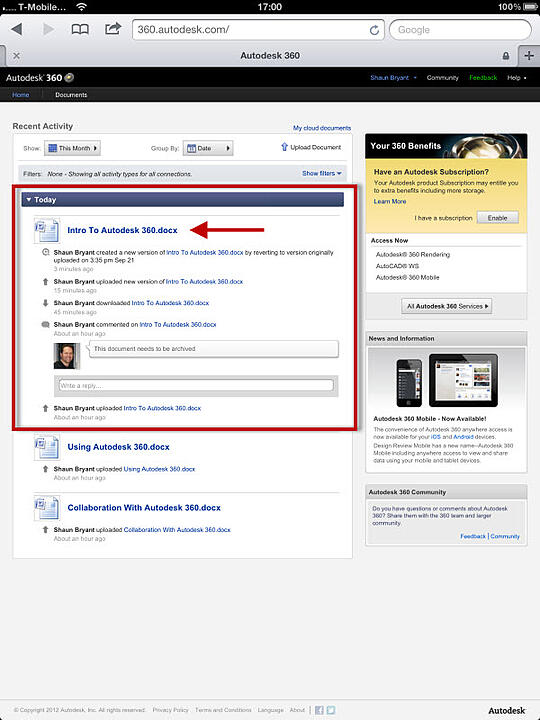Open Using Autodesk 360.docx title link
The image size is (540, 720).
pos(118,447)
